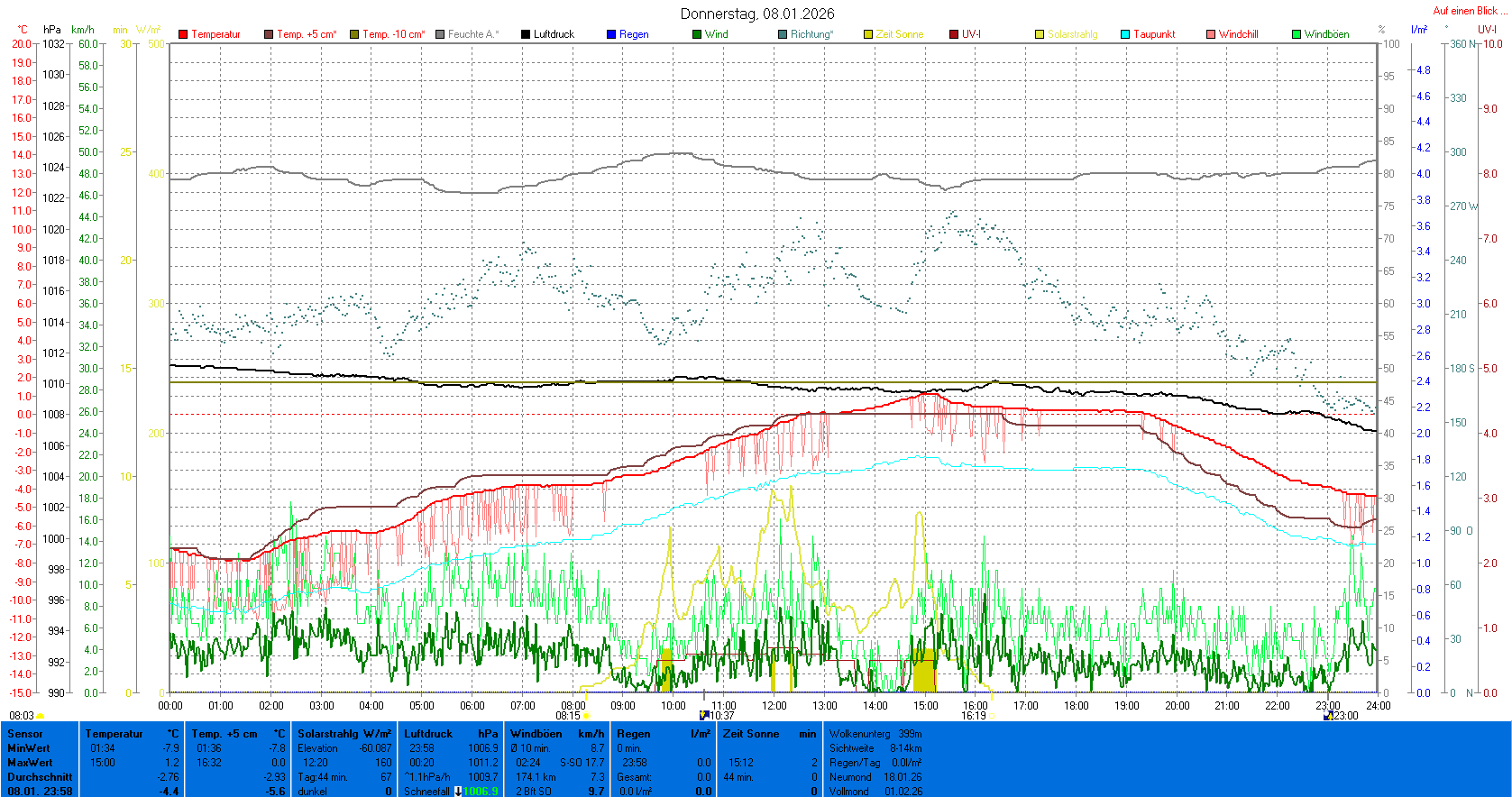Viewport: 1512px width, 797px height.
Task: Select the Temp. +5 cm legend label
Action: [307, 34]
